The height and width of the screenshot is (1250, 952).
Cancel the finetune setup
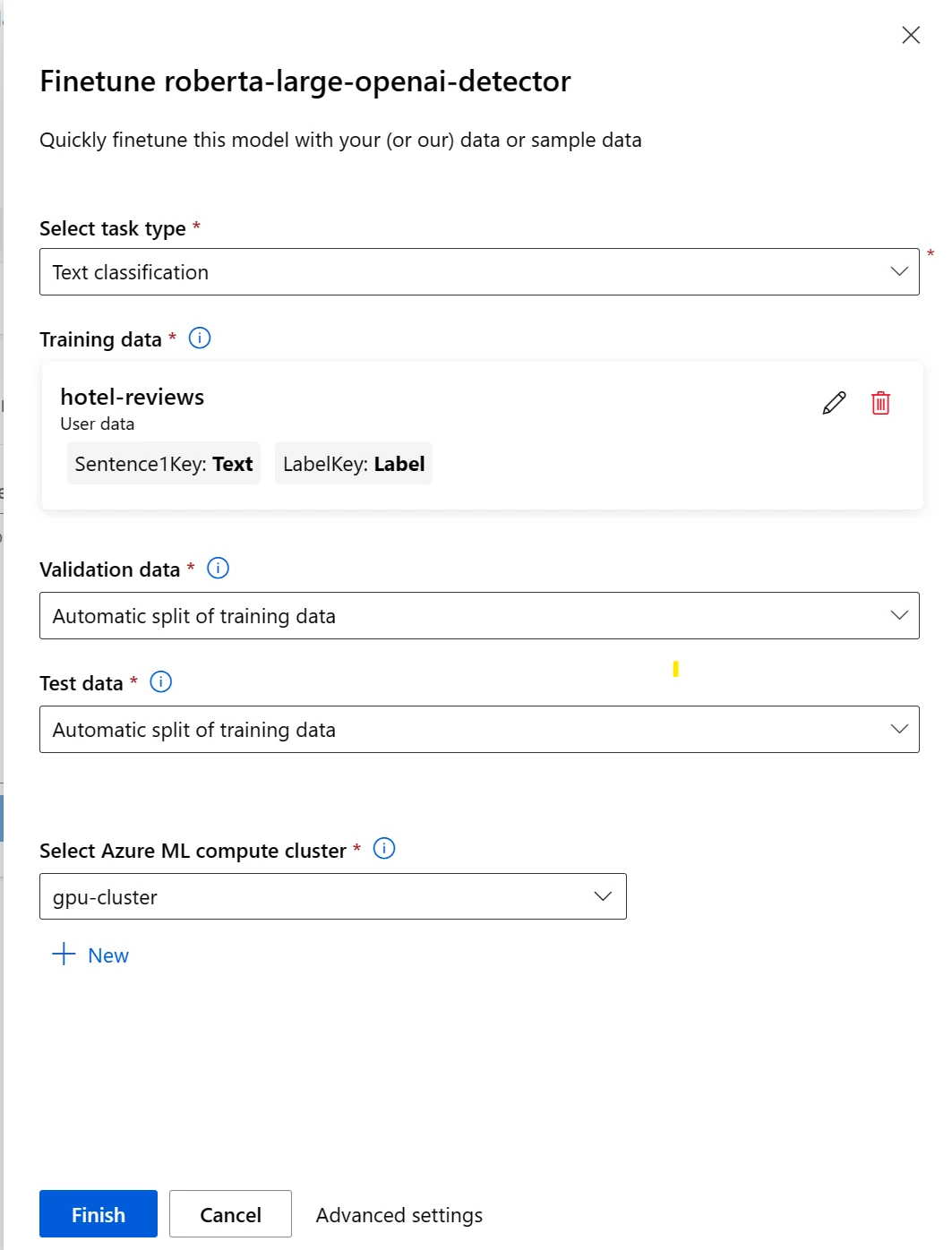click(230, 1214)
